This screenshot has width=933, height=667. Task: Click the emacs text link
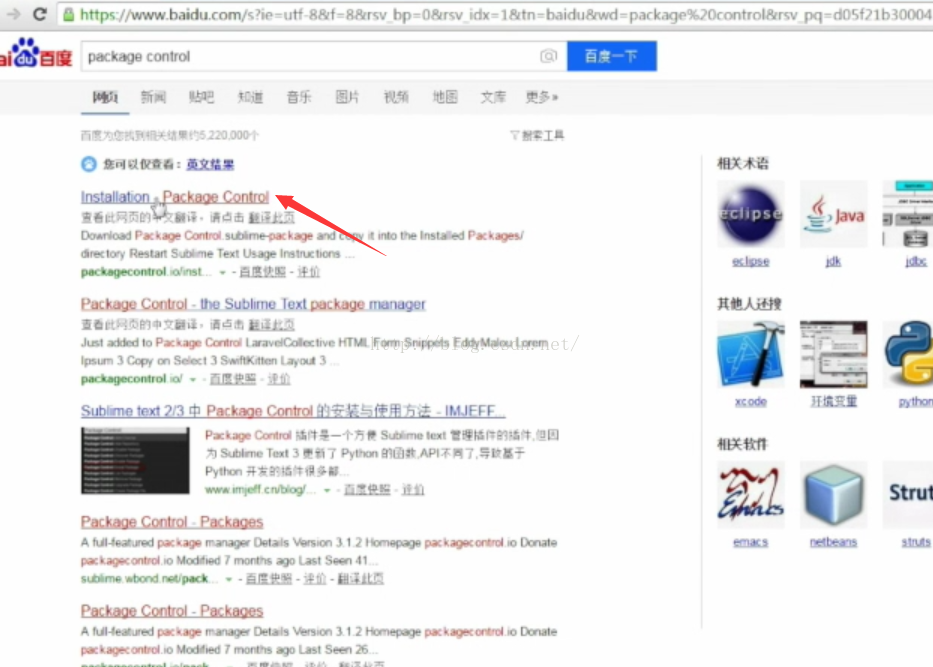click(750, 542)
